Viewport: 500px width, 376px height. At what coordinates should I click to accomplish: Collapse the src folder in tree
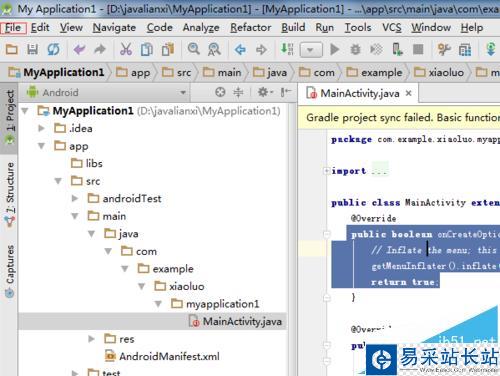[x=58, y=181]
